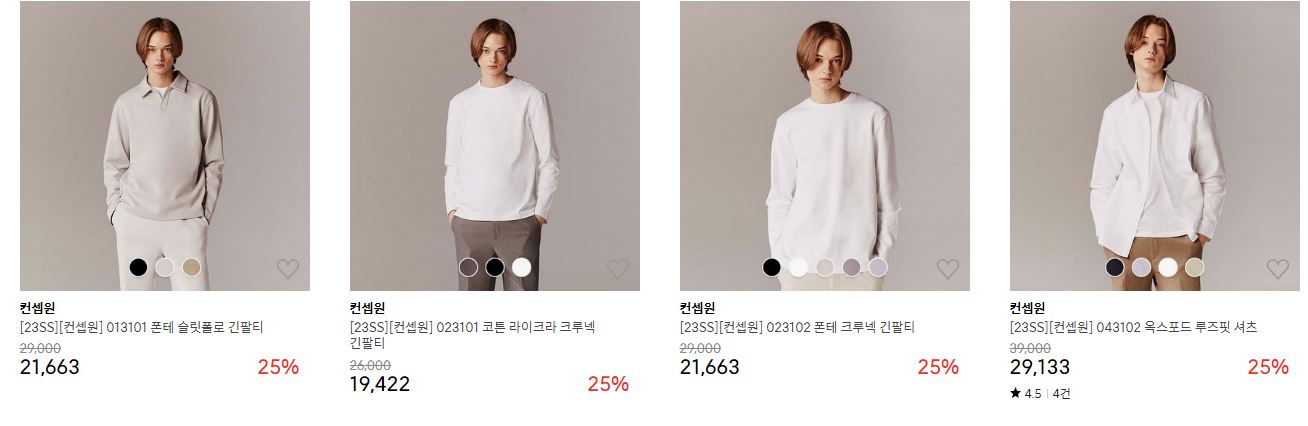Choose beige swatch on 폰테 슬릿폴로 긴팔티

[192, 267]
